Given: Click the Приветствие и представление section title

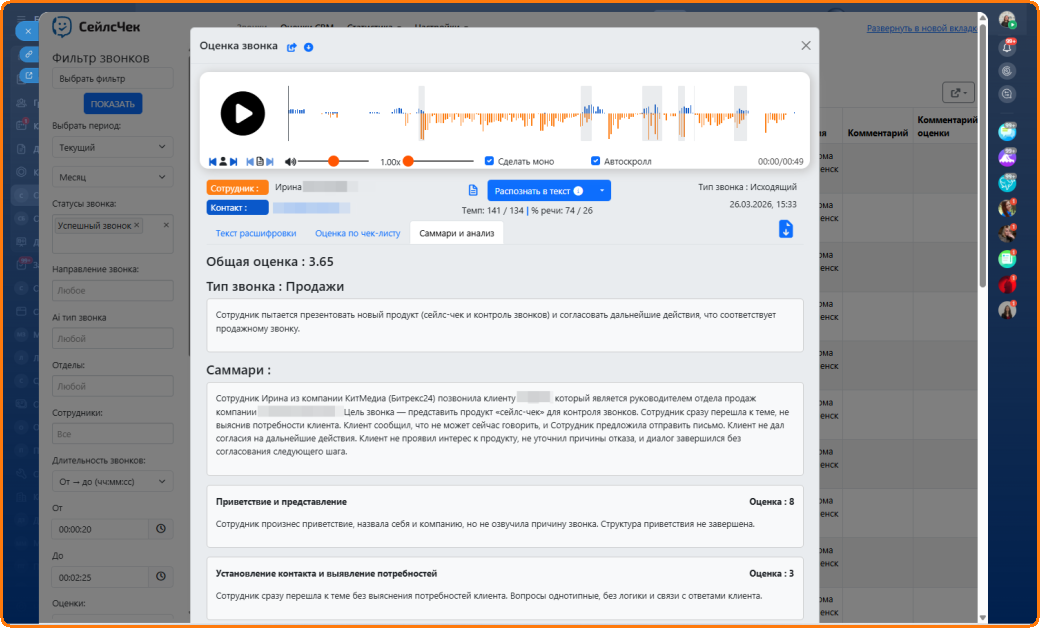Looking at the screenshot, I should click(281, 502).
